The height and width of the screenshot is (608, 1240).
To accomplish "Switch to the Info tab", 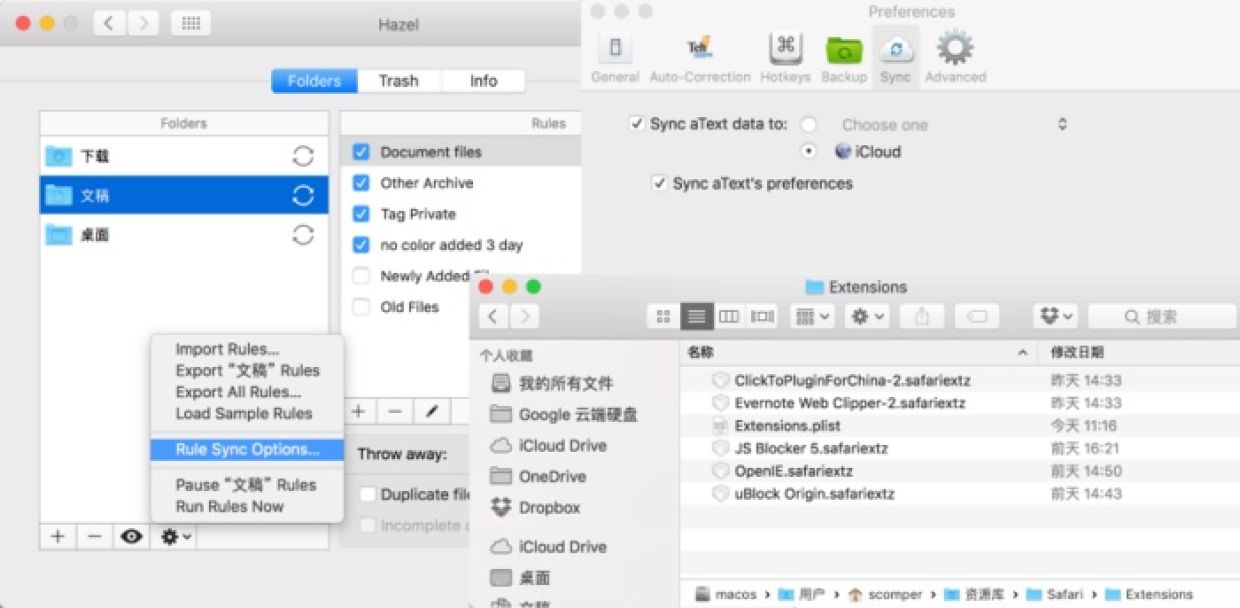I will point(483,81).
